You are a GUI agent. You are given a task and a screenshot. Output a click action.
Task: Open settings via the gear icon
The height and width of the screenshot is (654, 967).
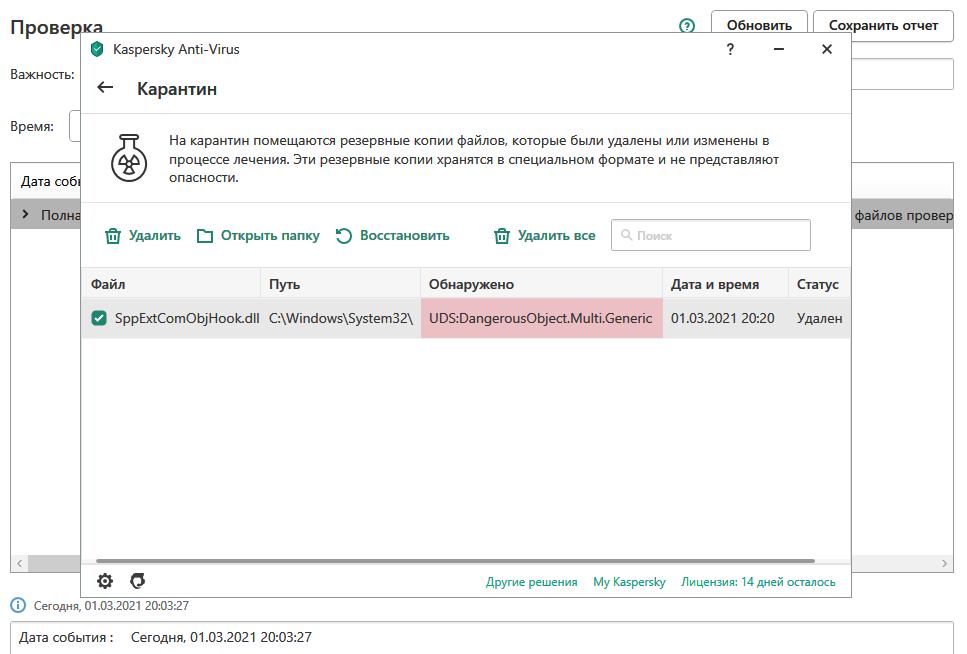click(x=105, y=581)
